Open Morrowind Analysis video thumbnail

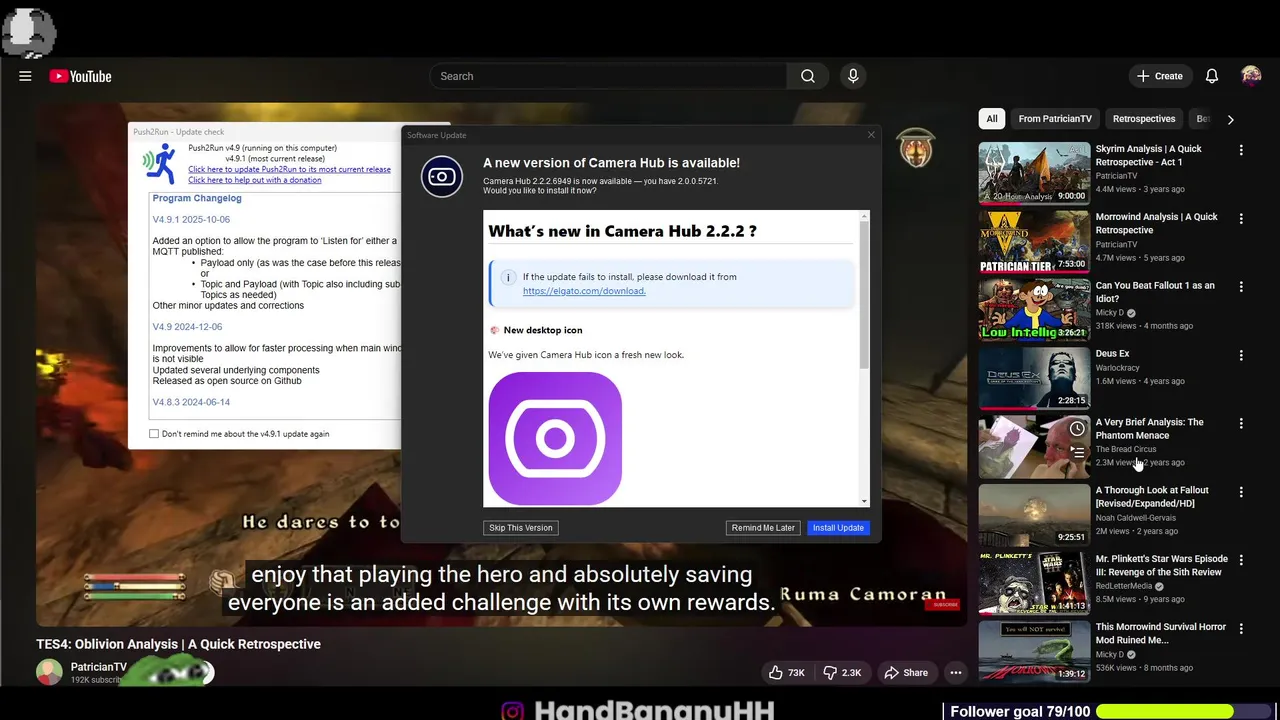tap(1034, 241)
